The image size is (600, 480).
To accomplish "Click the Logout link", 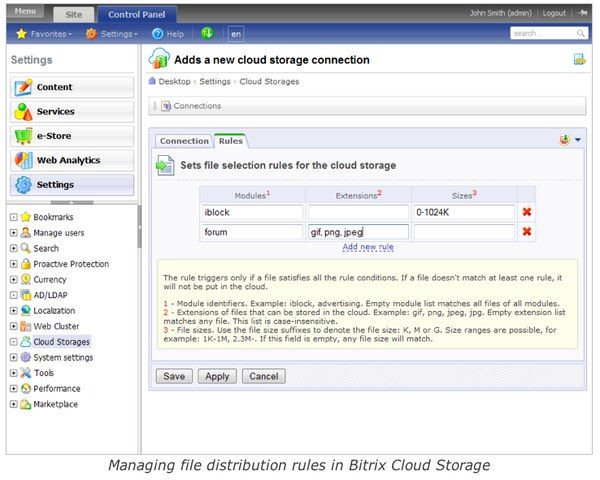I will [x=554, y=13].
